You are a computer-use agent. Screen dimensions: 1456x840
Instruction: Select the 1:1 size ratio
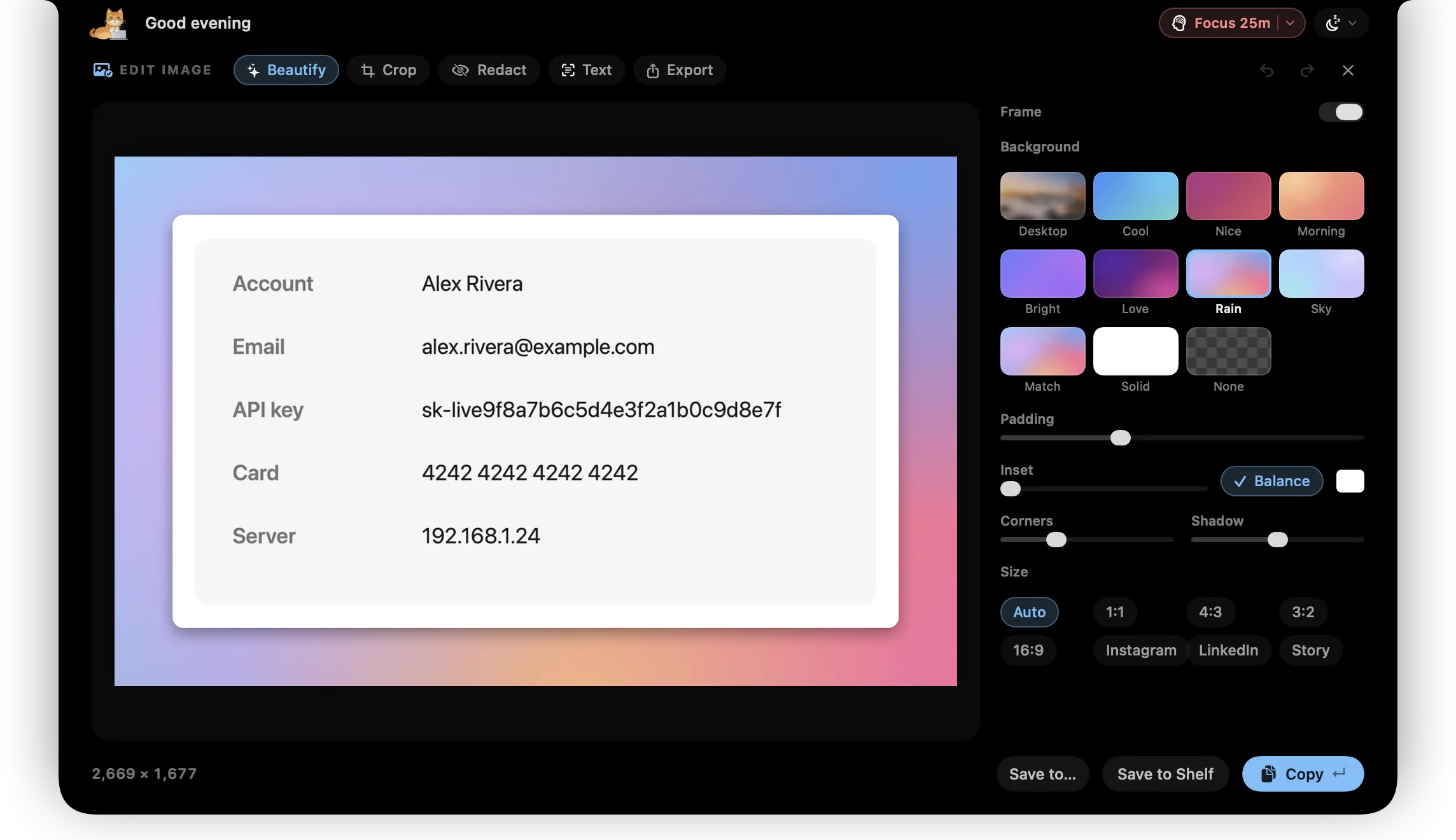1115,612
